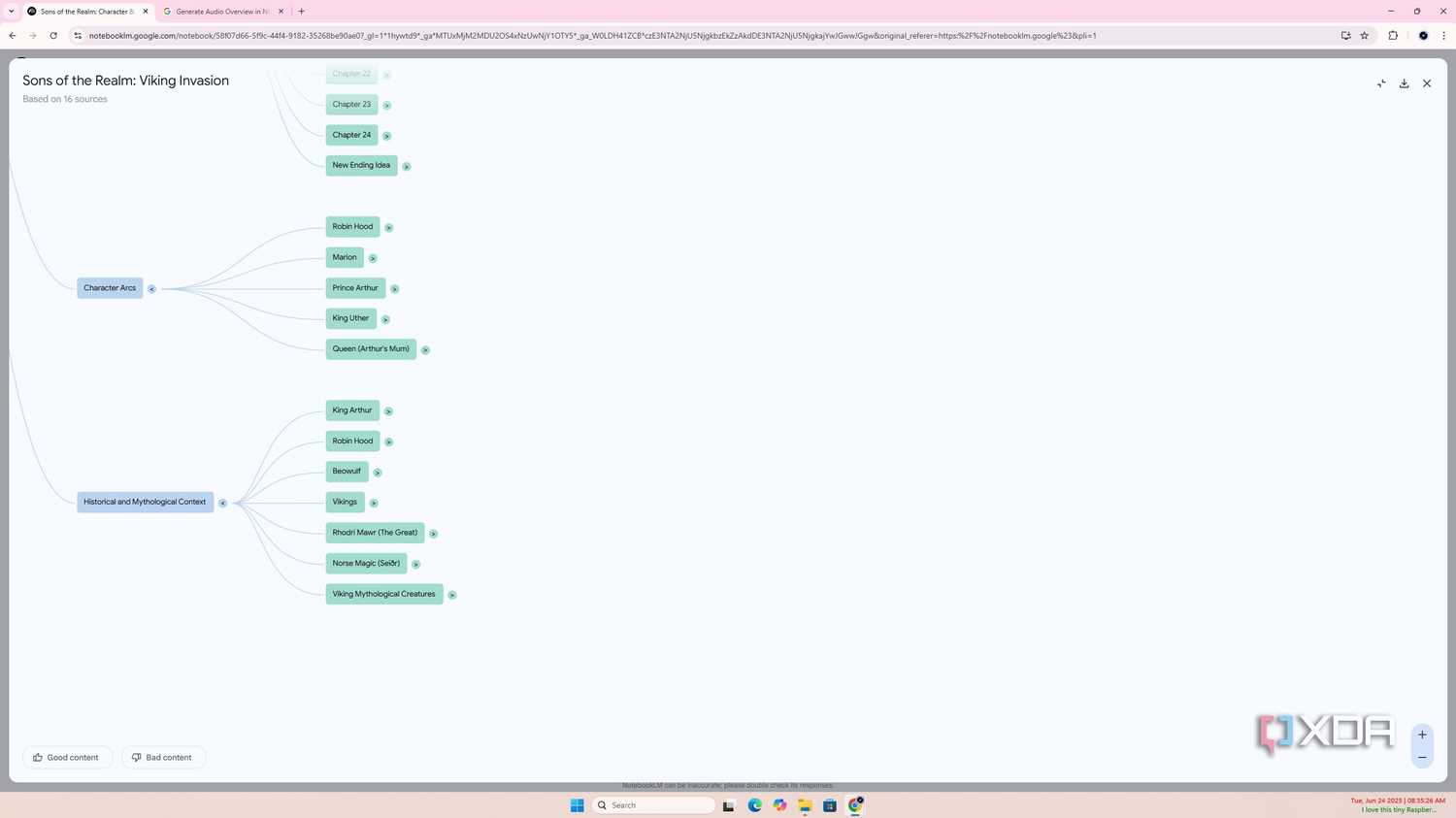Select the Character Arcs node label
This screenshot has width=1456, height=818.
(x=110, y=288)
